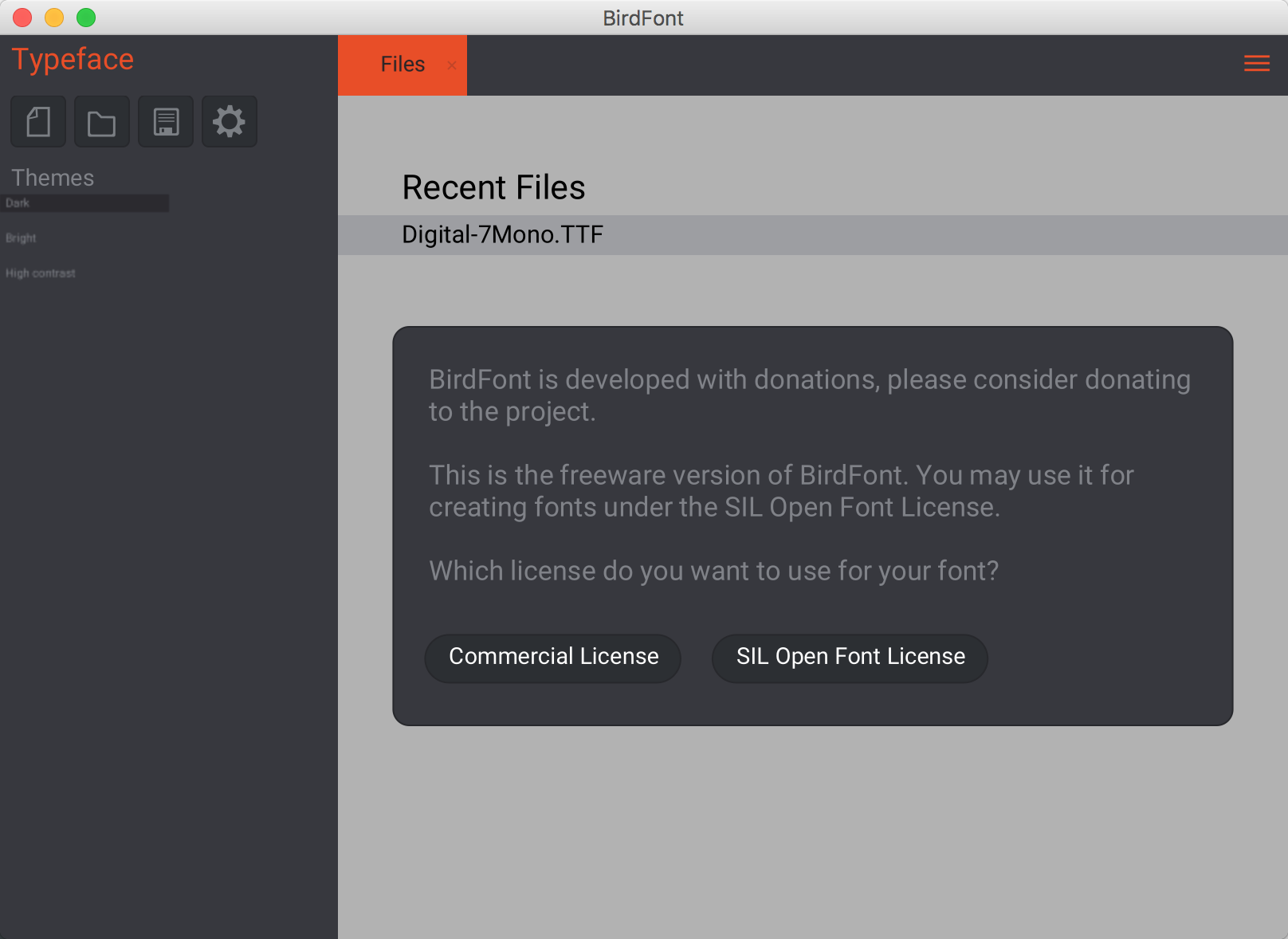Open settings with the gear icon
Image resolution: width=1288 pixels, height=939 pixels.
[230, 122]
